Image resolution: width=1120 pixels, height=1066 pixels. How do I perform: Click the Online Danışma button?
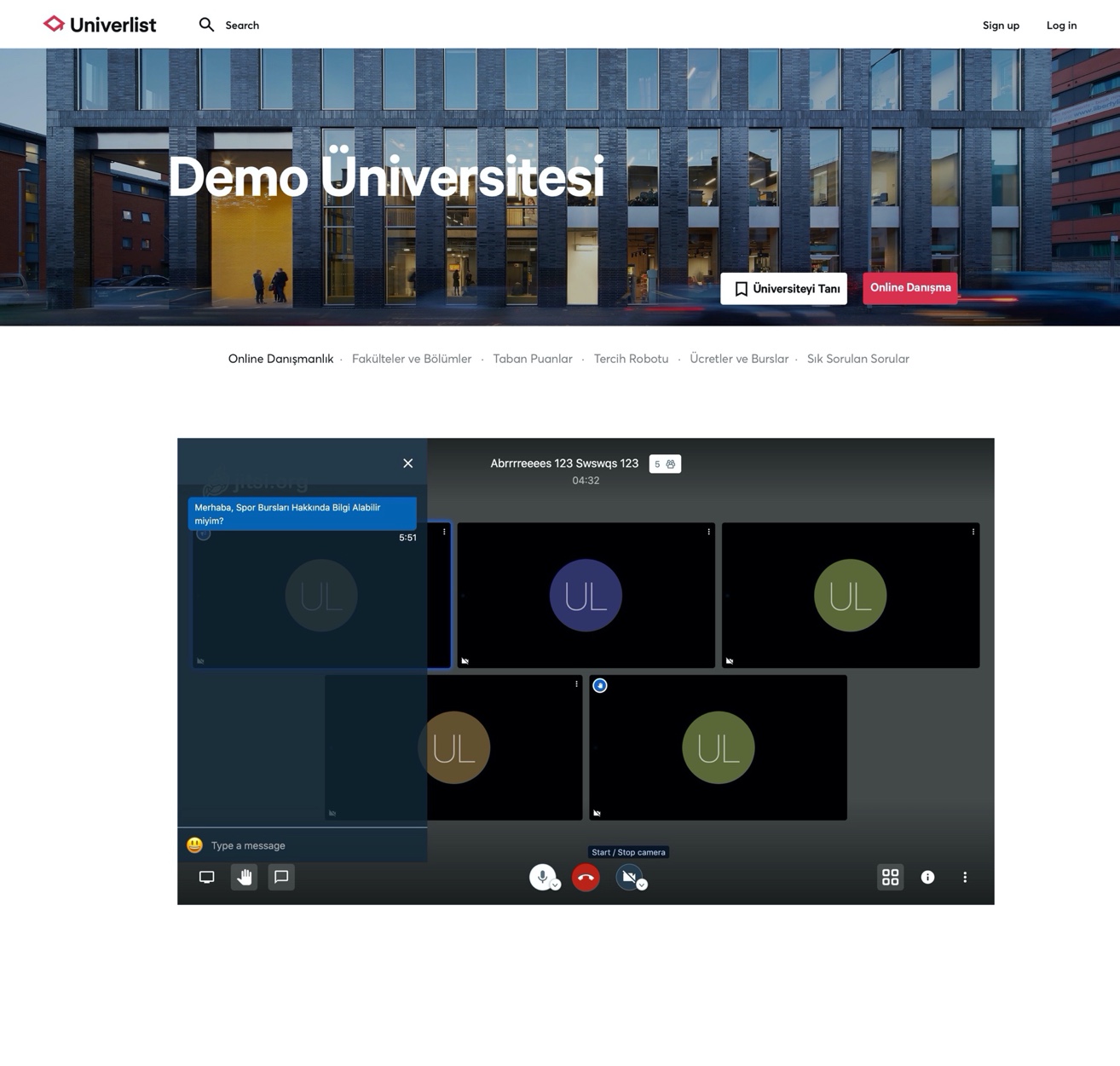pyautogui.click(x=910, y=288)
